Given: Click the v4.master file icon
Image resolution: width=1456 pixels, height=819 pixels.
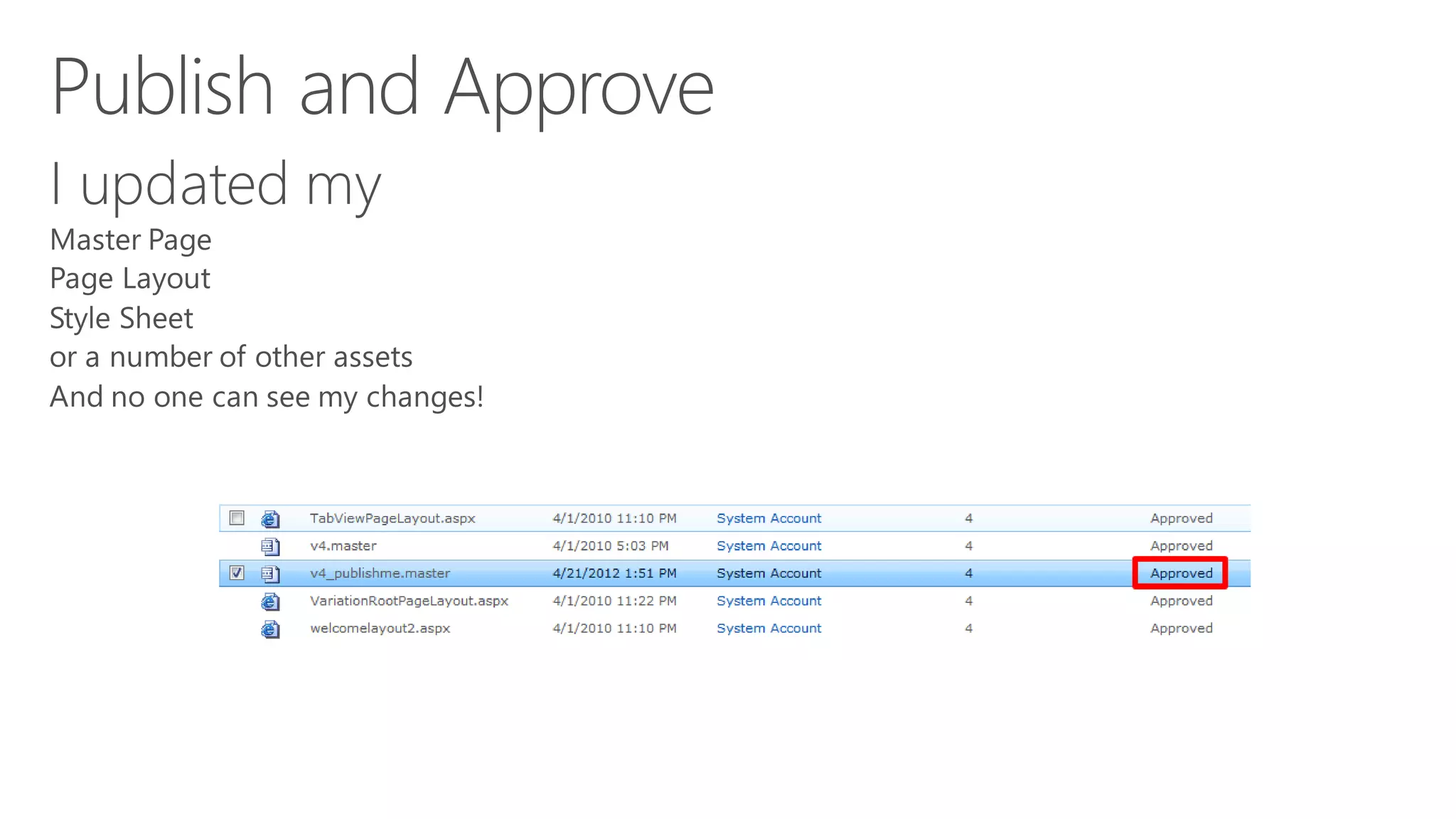Looking at the screenshot, I should pos(270,546).
